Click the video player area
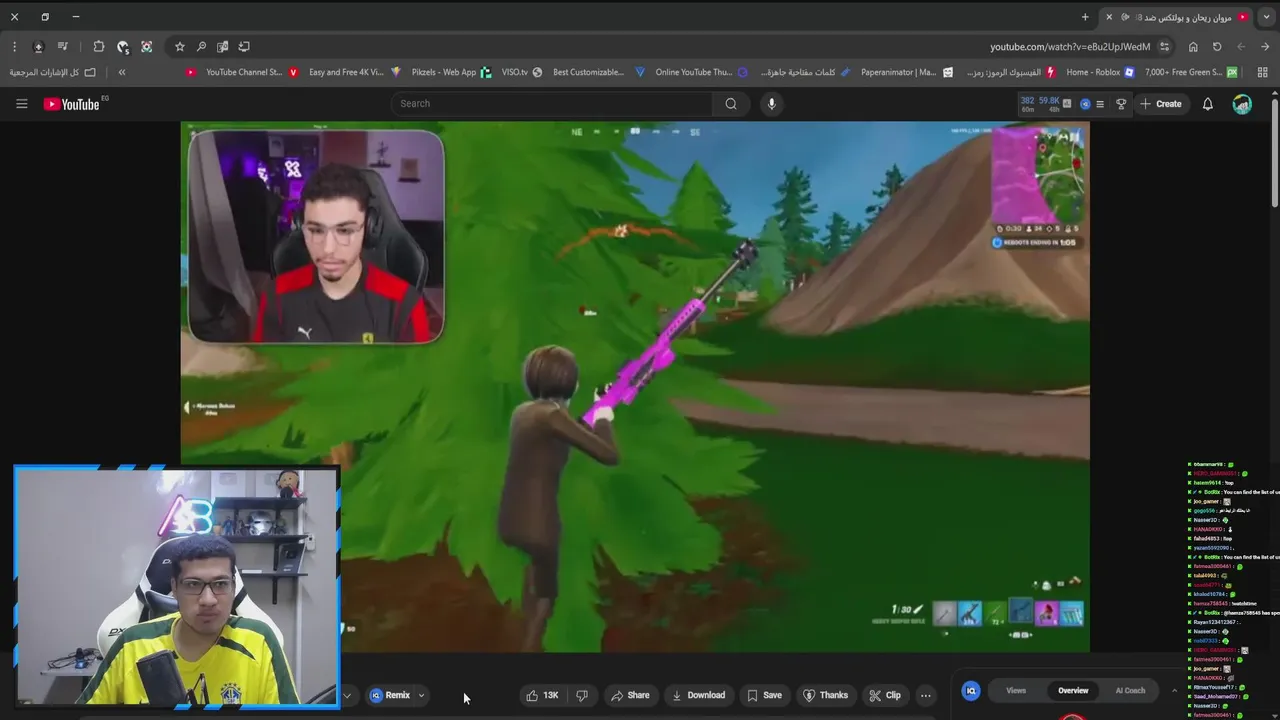This screenshot has width=1280, height=720. [635, 387]
